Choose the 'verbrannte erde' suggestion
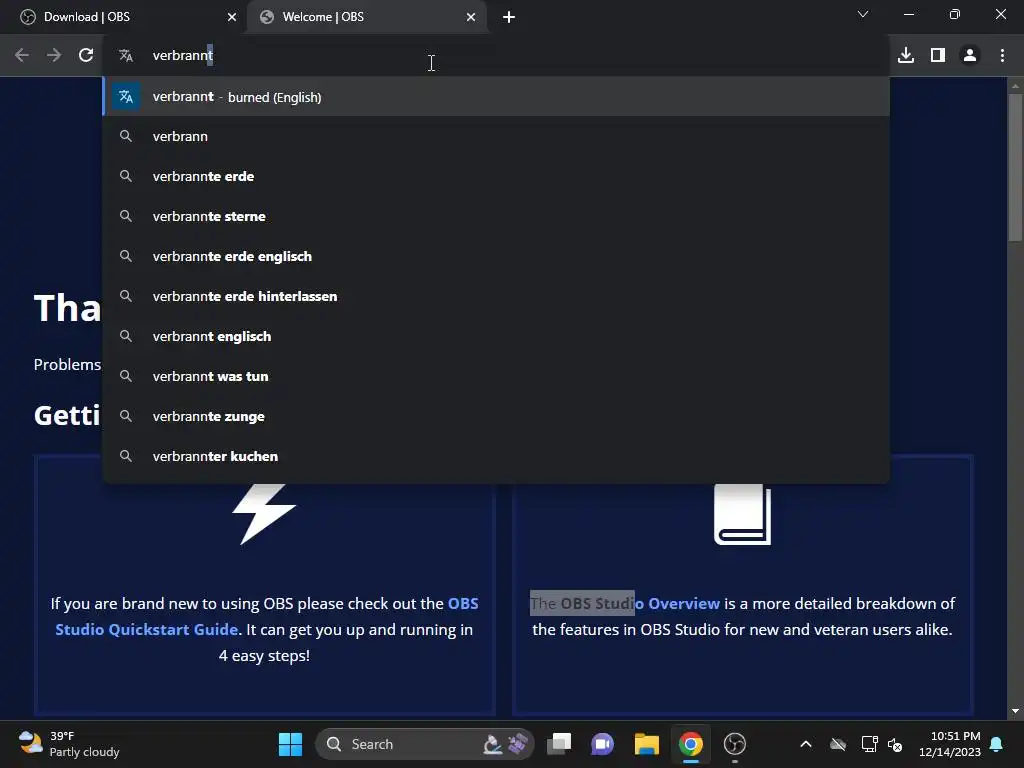This screenshot has height=768, width=1024. (x=496, y=176)
